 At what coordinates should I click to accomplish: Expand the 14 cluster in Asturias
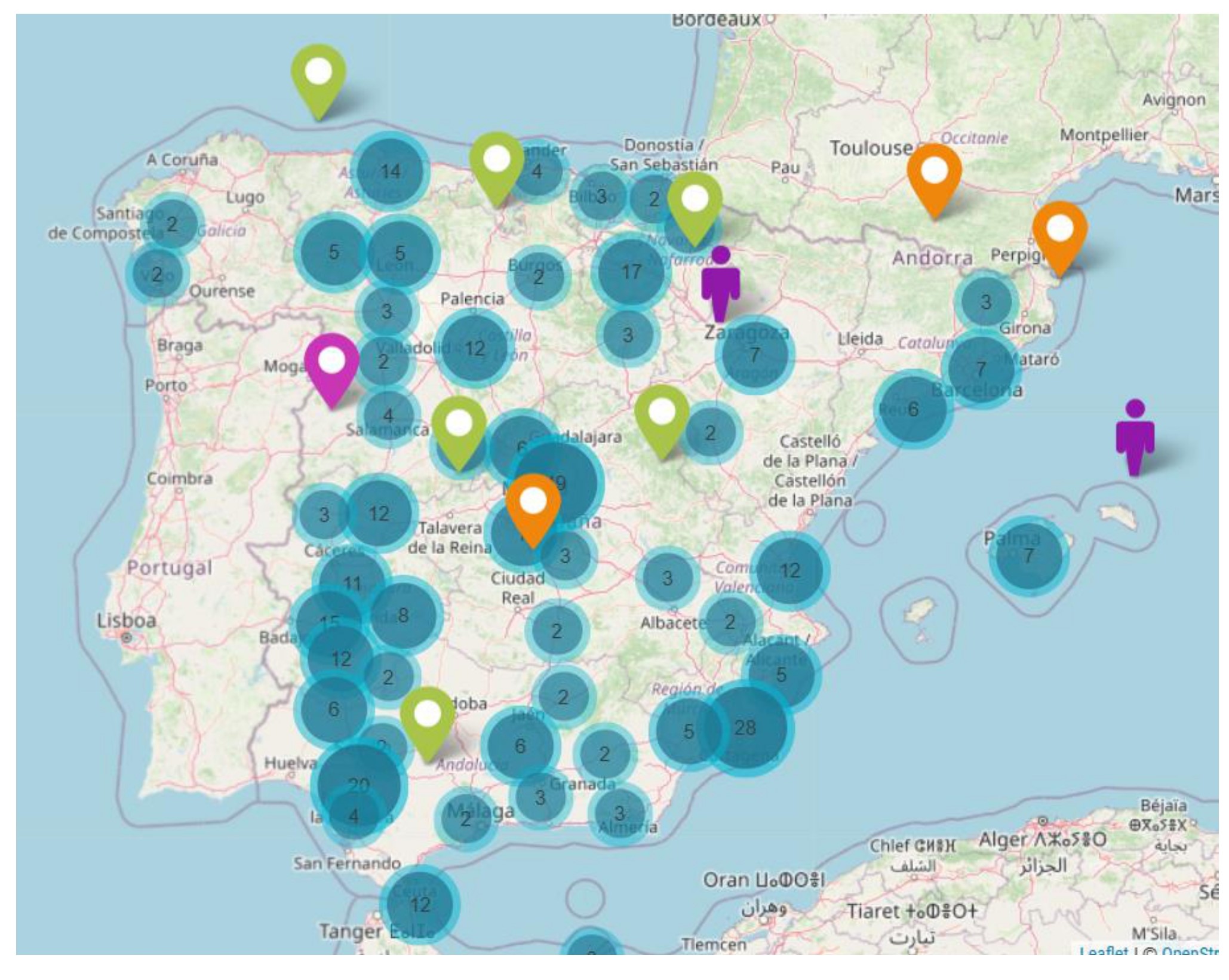point(390,172)
